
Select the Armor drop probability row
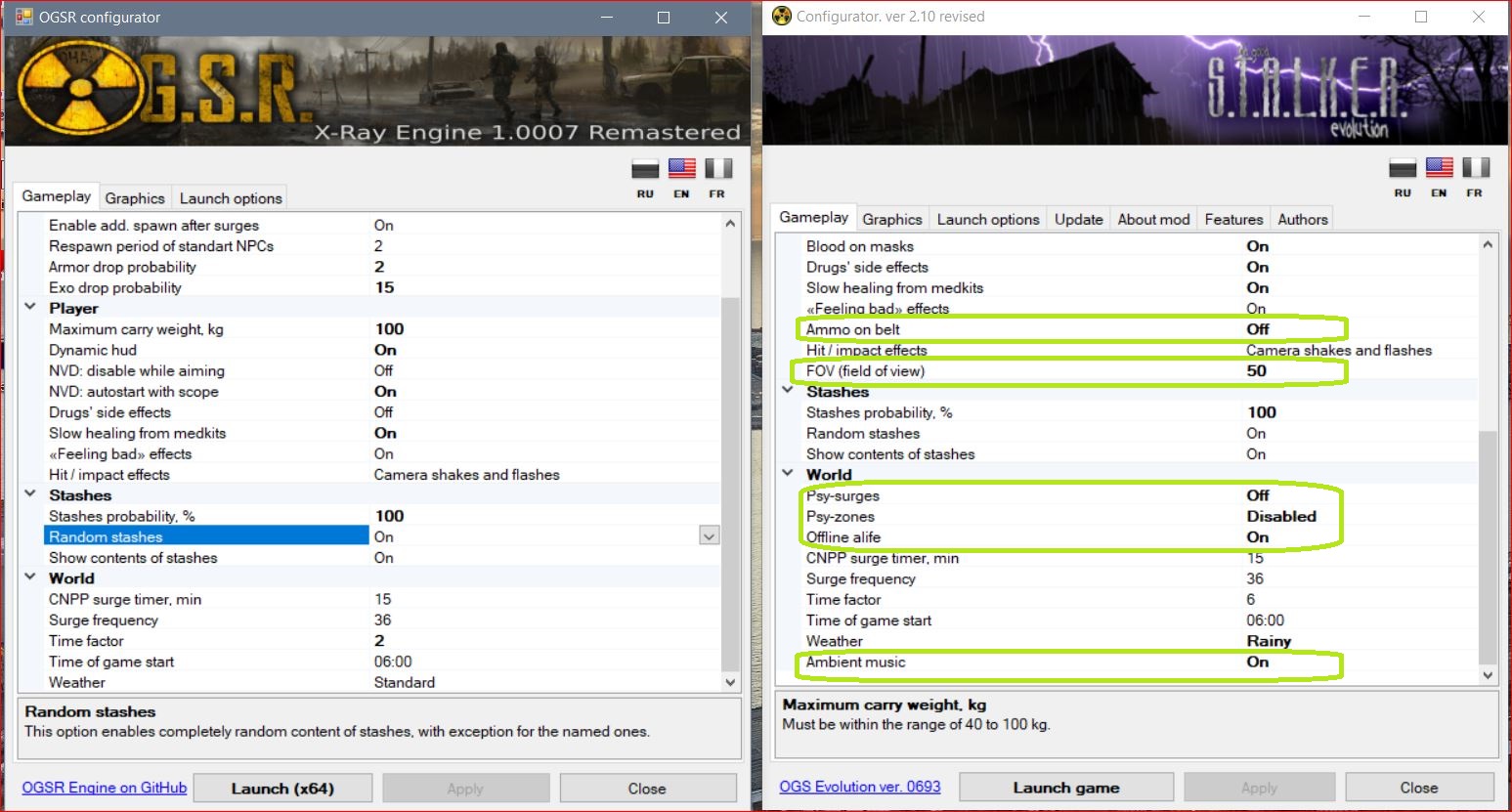382,267
